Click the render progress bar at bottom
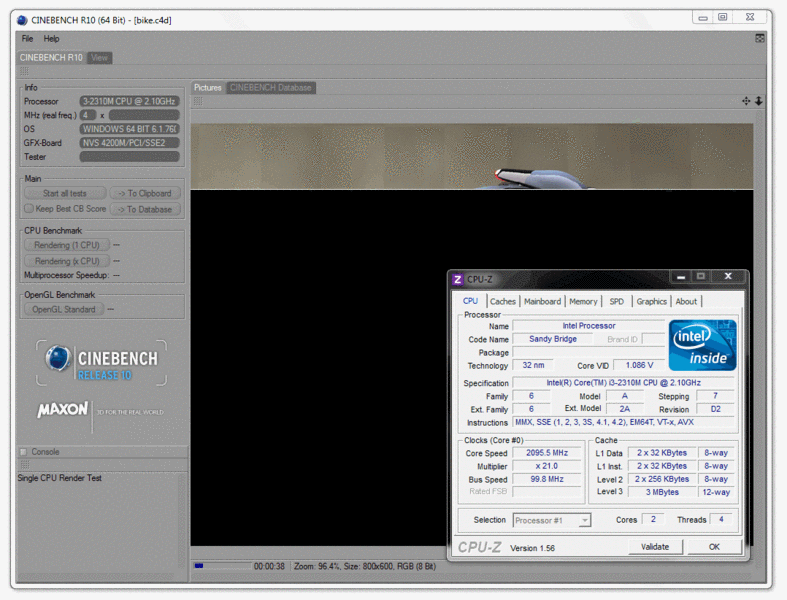Image resolution: width=787 pixels, height=600 pixels. tap(222, 566)
